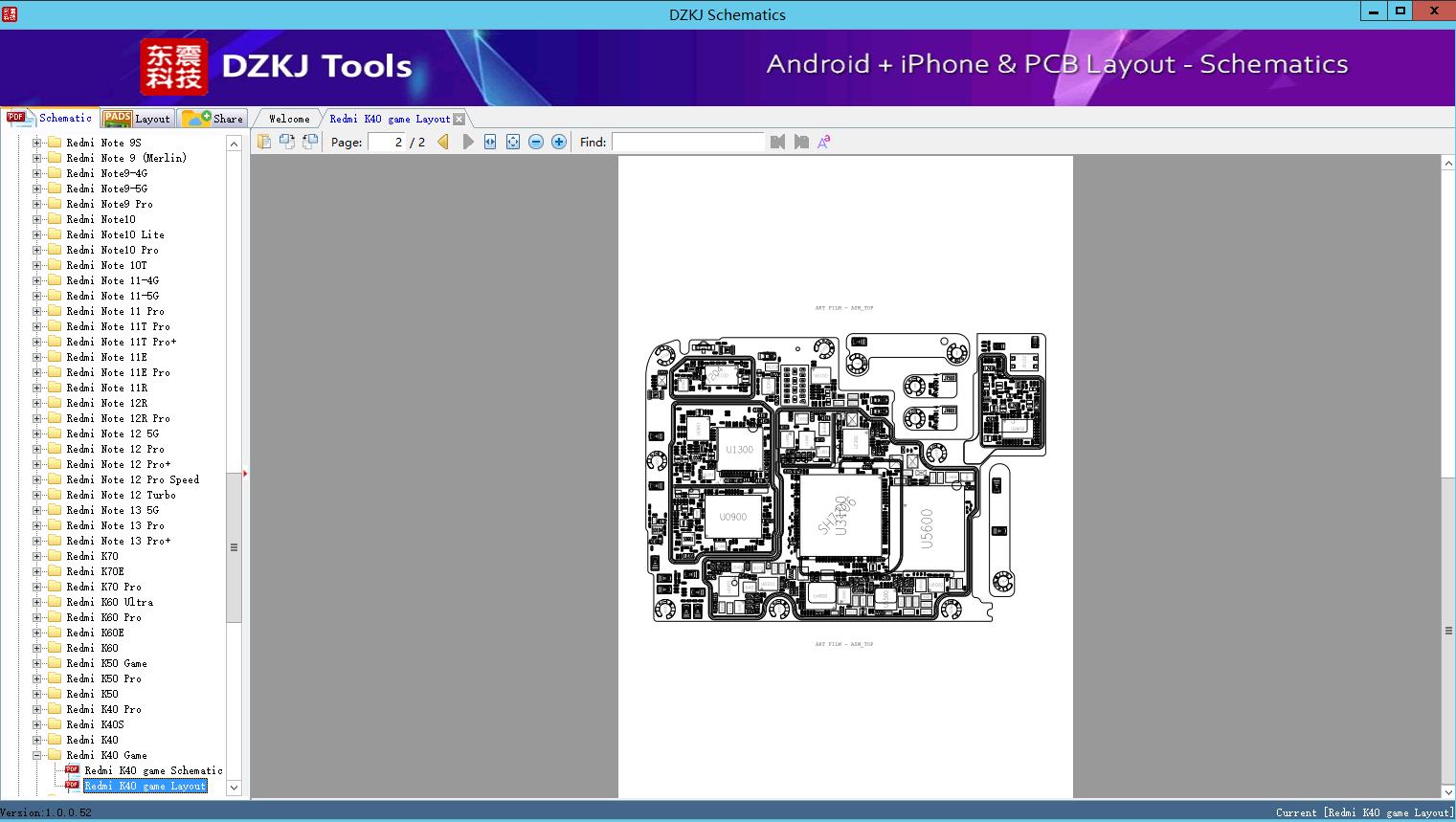Fit page to width icon
Viewport: 1456px width, 822px height.
point(490,142)
